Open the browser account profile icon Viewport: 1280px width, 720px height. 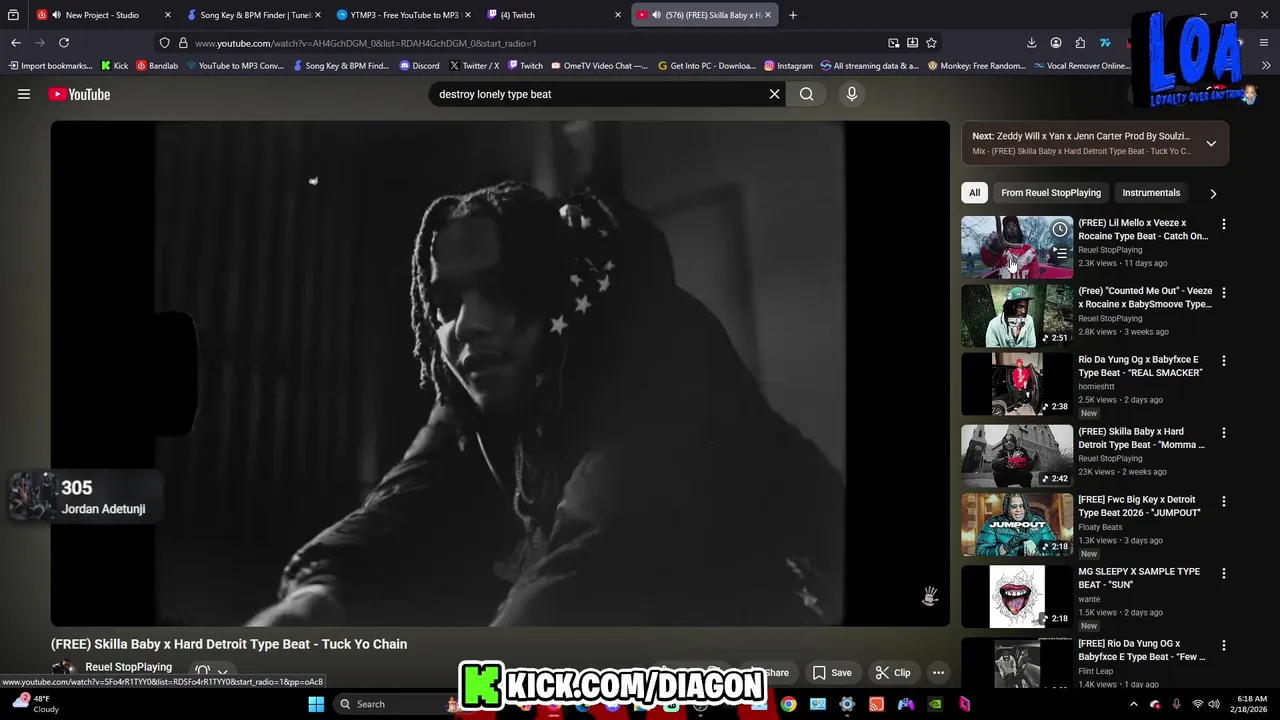(1056, 43)
